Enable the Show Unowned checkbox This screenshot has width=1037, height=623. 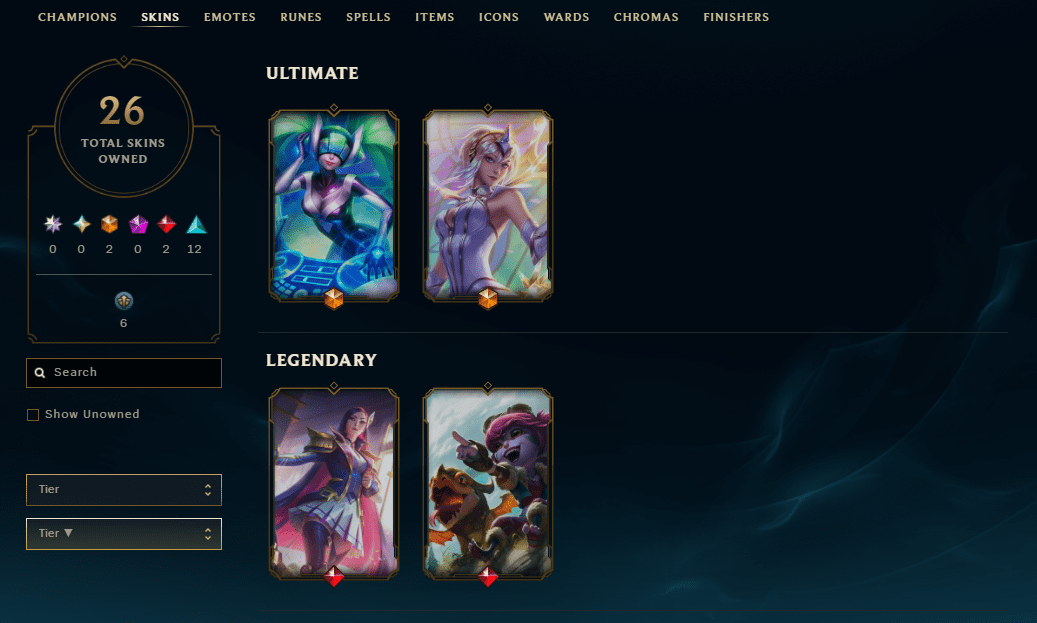tap(32, 415)
